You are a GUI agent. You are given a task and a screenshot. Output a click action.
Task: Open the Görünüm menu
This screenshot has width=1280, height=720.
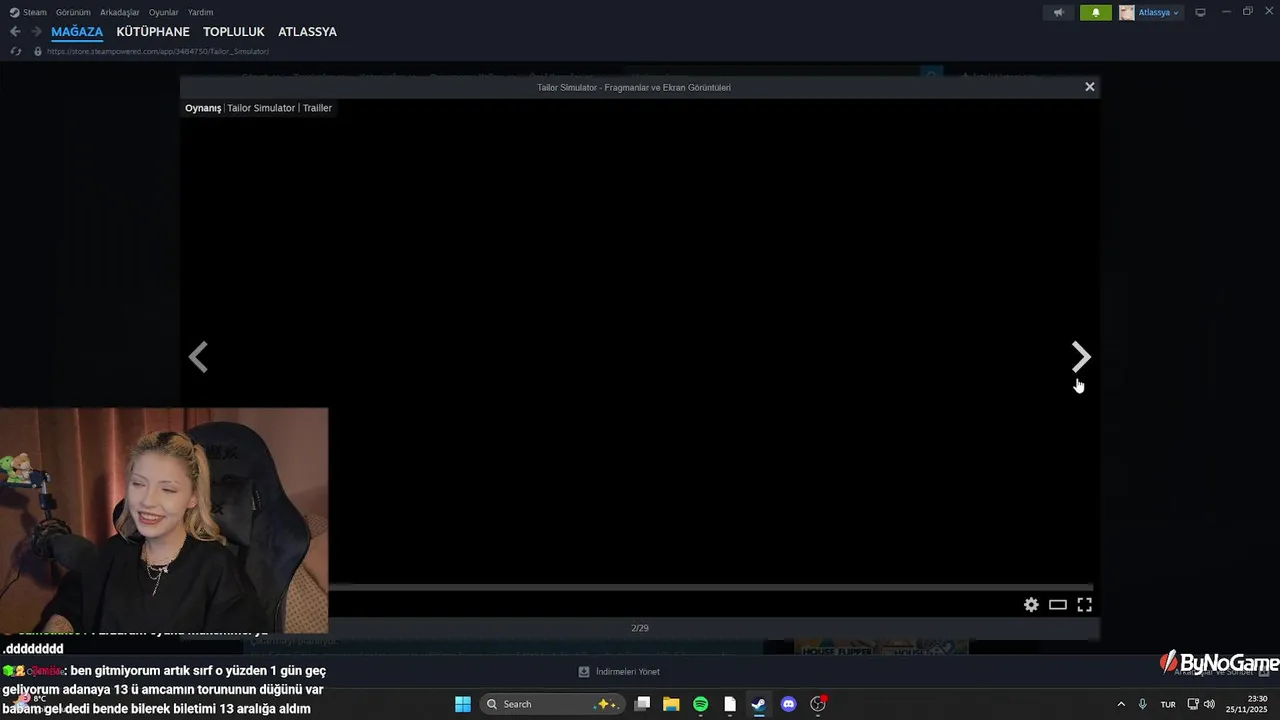[x=73, y=12]
